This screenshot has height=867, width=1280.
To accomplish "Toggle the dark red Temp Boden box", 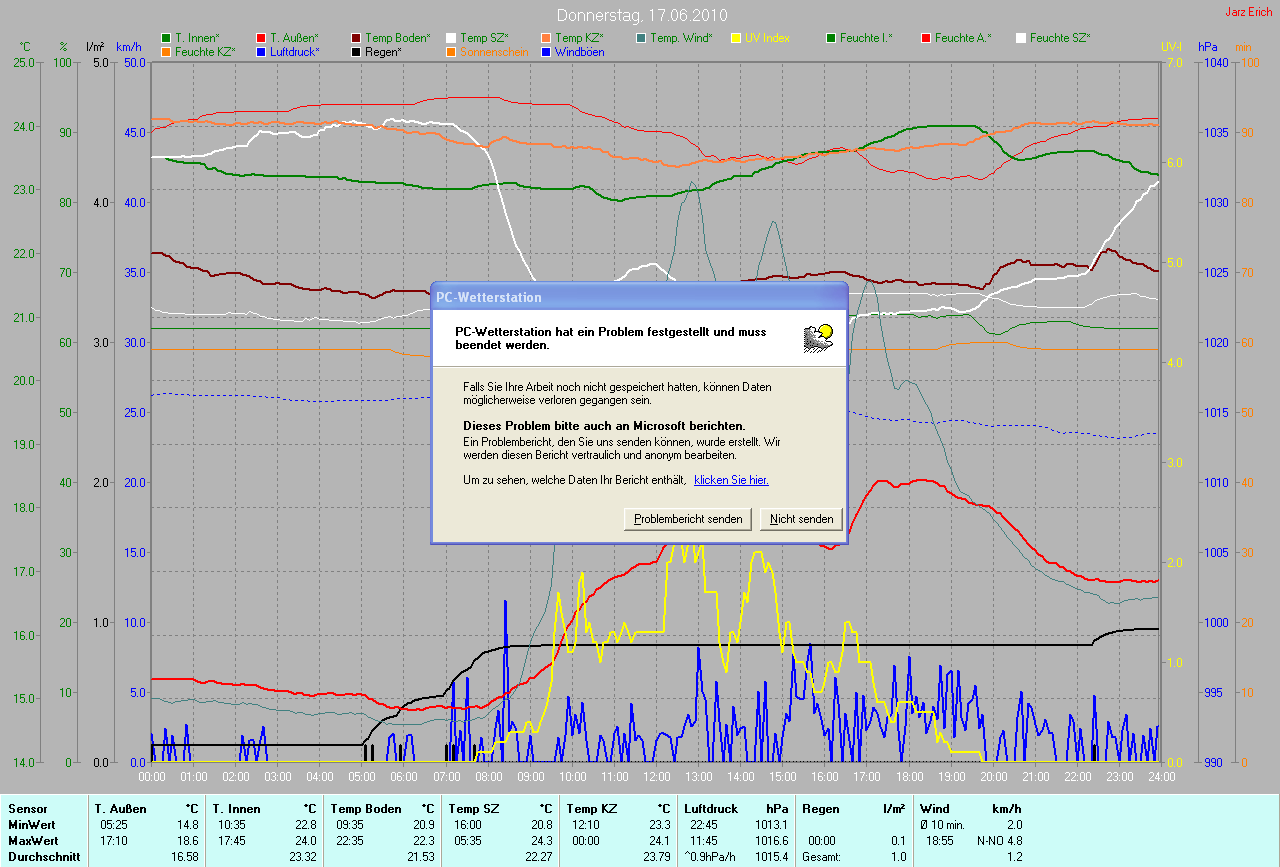I will coord(356,38).
